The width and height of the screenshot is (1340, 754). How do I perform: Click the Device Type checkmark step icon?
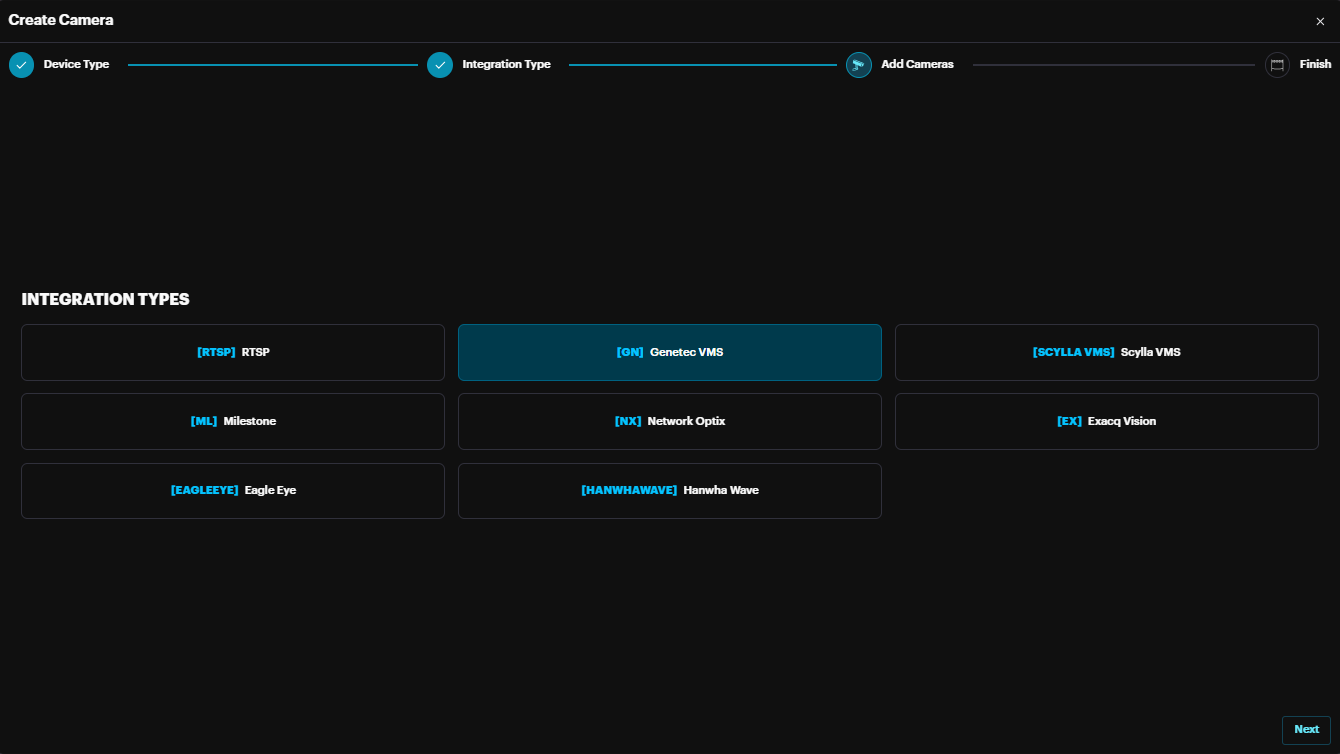21,65
